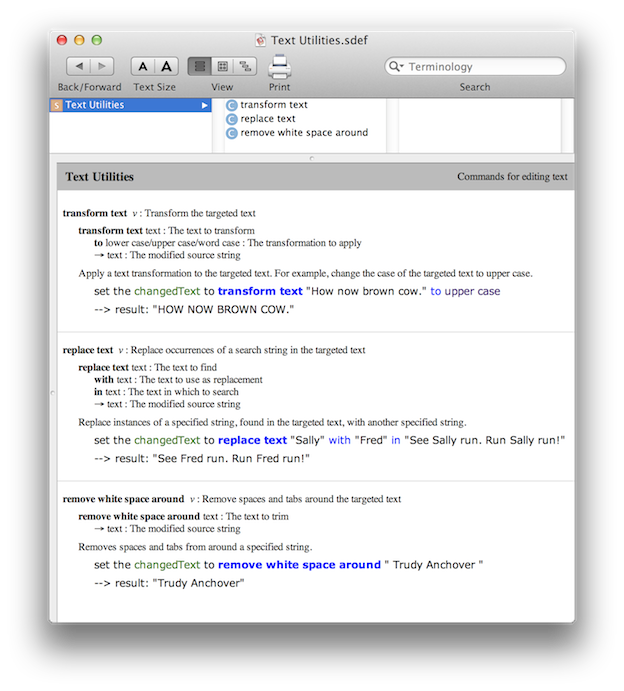624x691 pixels.
Task: Click the remove white space around definition heading
Action: tap(123, 499)
